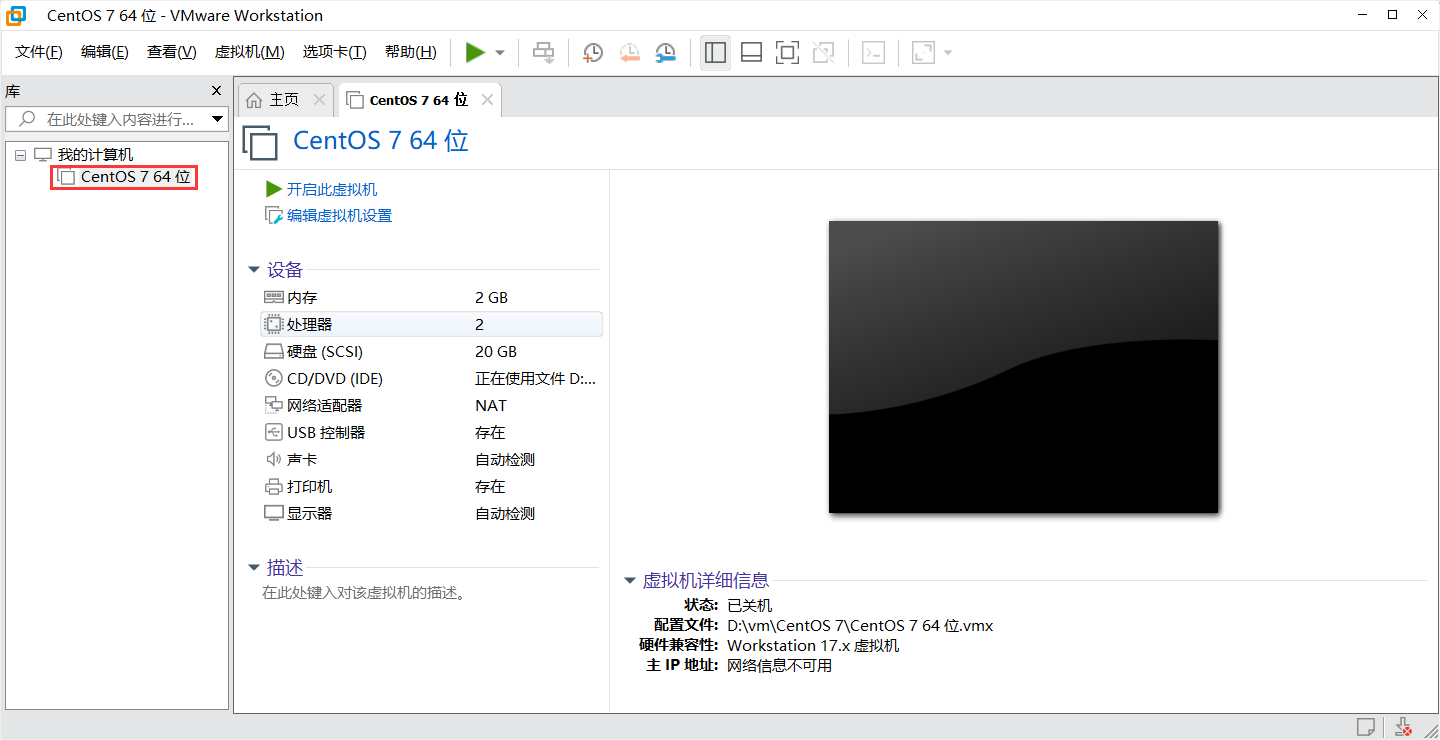The image size is (1440, 740).
Task: Click the Unity mode toolbar icon
Action: coord(824,52)
